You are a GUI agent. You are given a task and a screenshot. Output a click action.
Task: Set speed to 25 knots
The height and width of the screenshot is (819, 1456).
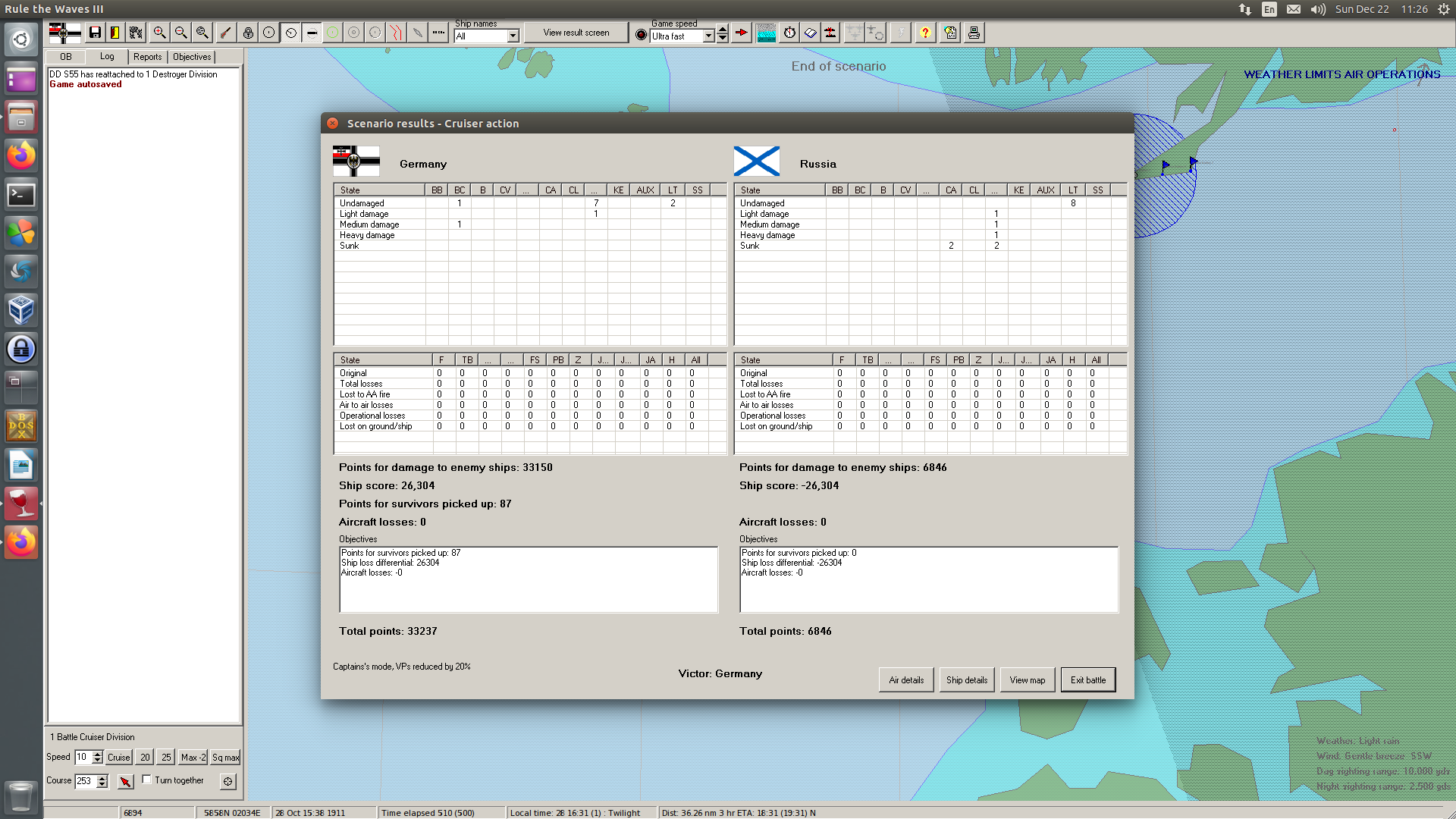click(166, 757)
